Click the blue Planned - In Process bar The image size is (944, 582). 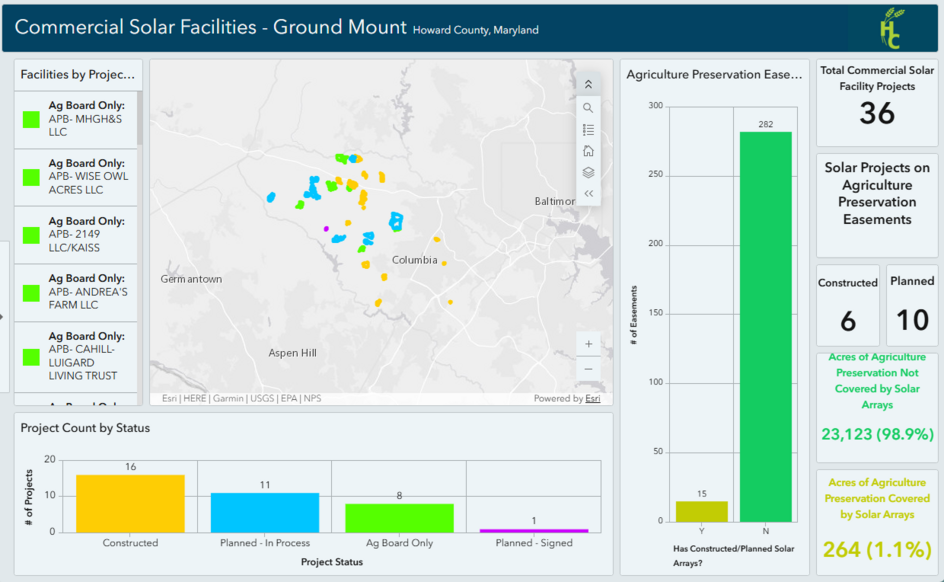[x=265, y=513]
